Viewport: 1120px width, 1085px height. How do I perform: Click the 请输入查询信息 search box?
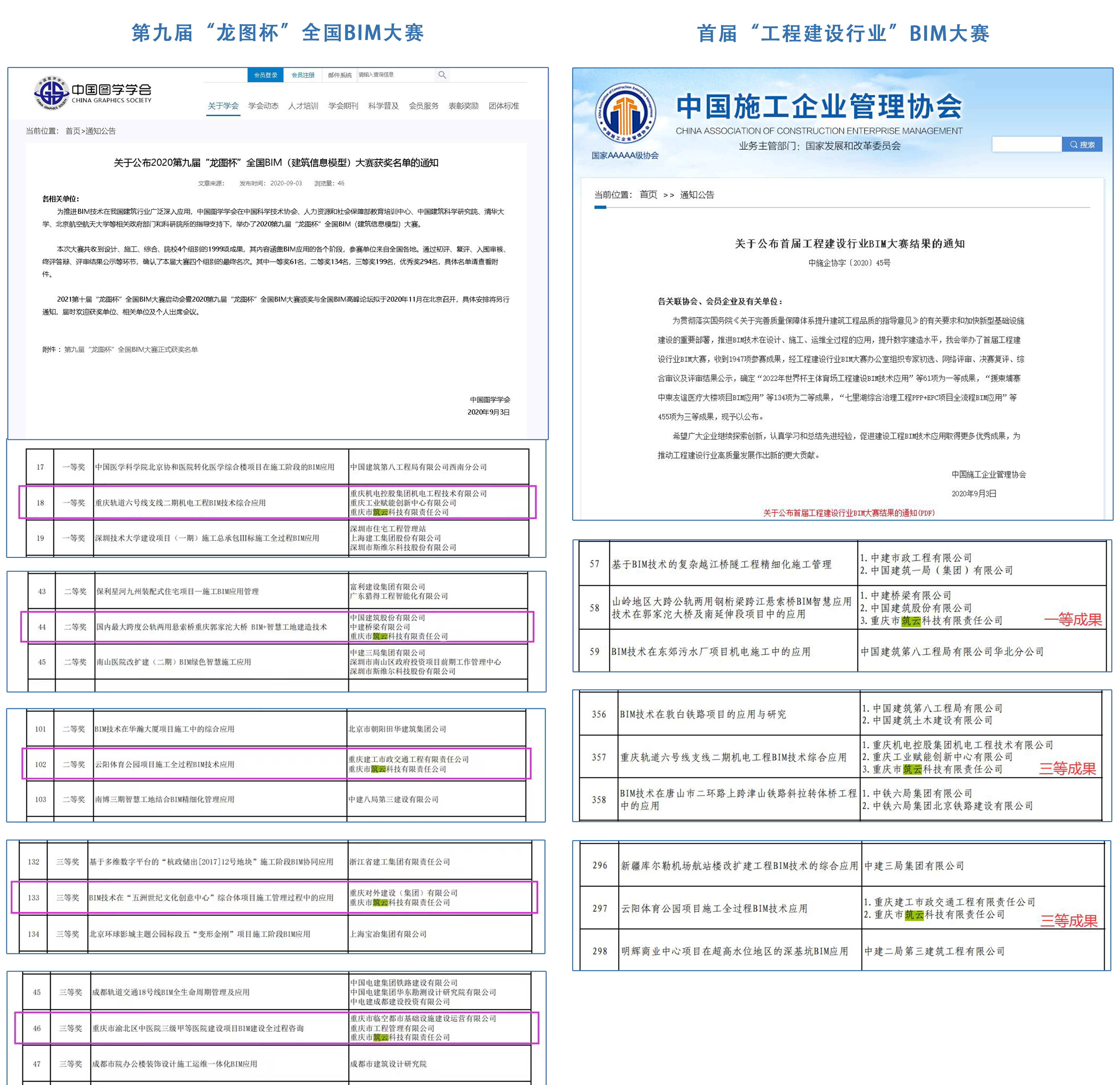coord(396,75)
